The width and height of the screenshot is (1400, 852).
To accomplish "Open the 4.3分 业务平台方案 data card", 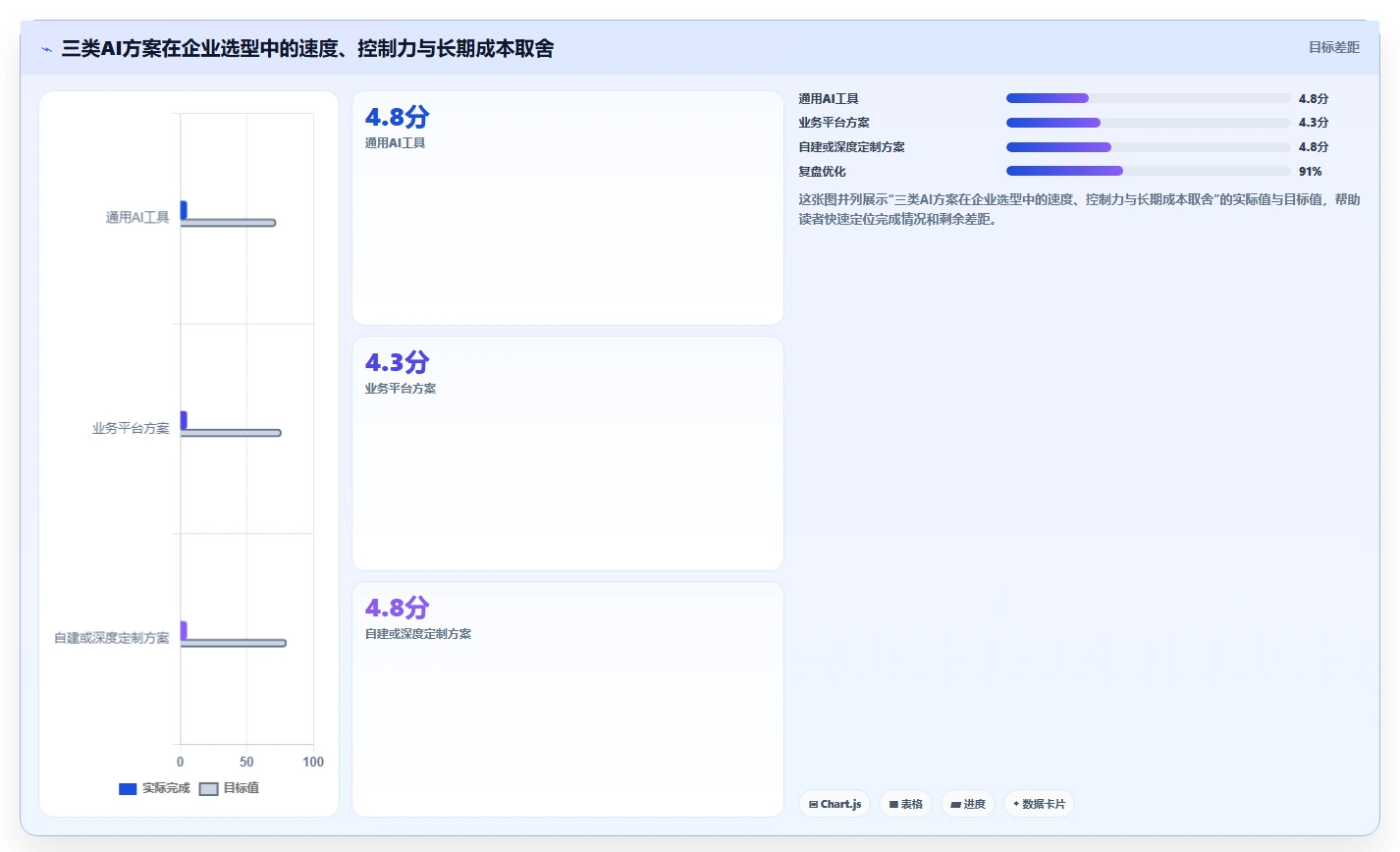I will click(x=567, y=453).
